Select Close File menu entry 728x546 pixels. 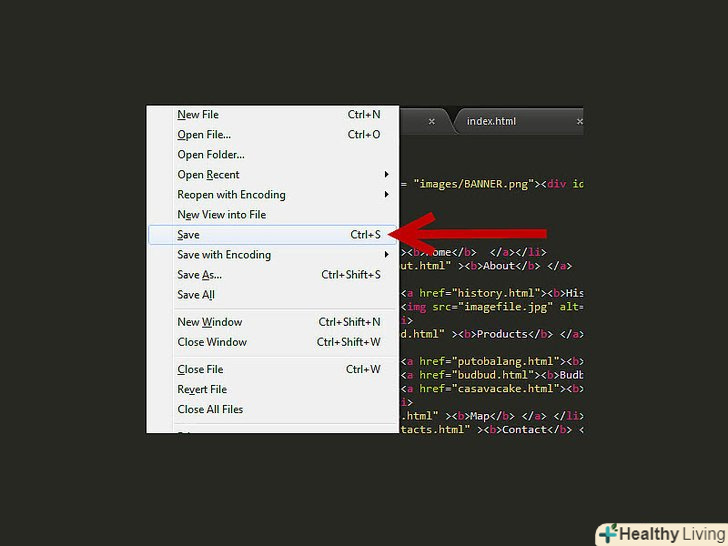(273, 370)
